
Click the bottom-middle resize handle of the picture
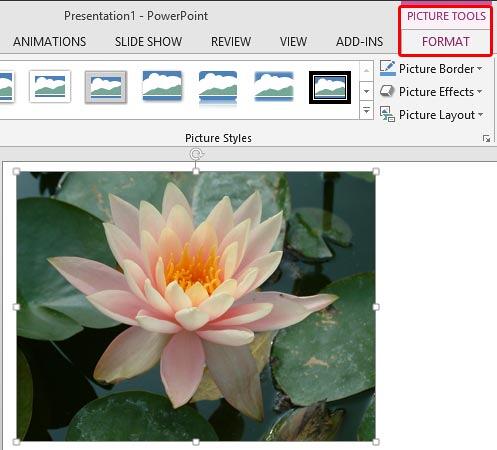196,442
